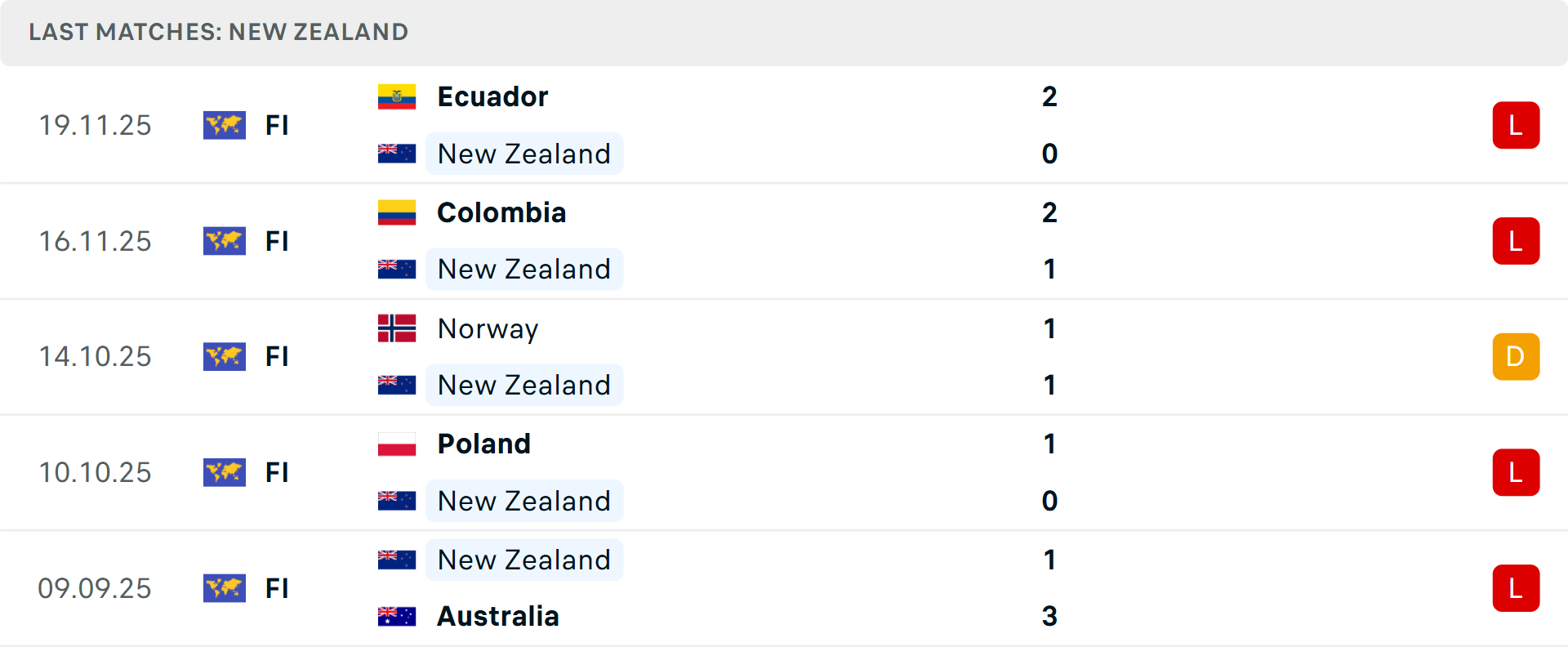
Task: Open the highlighted New Zealand link under Colombia
Action: click(x=523, y=269)
